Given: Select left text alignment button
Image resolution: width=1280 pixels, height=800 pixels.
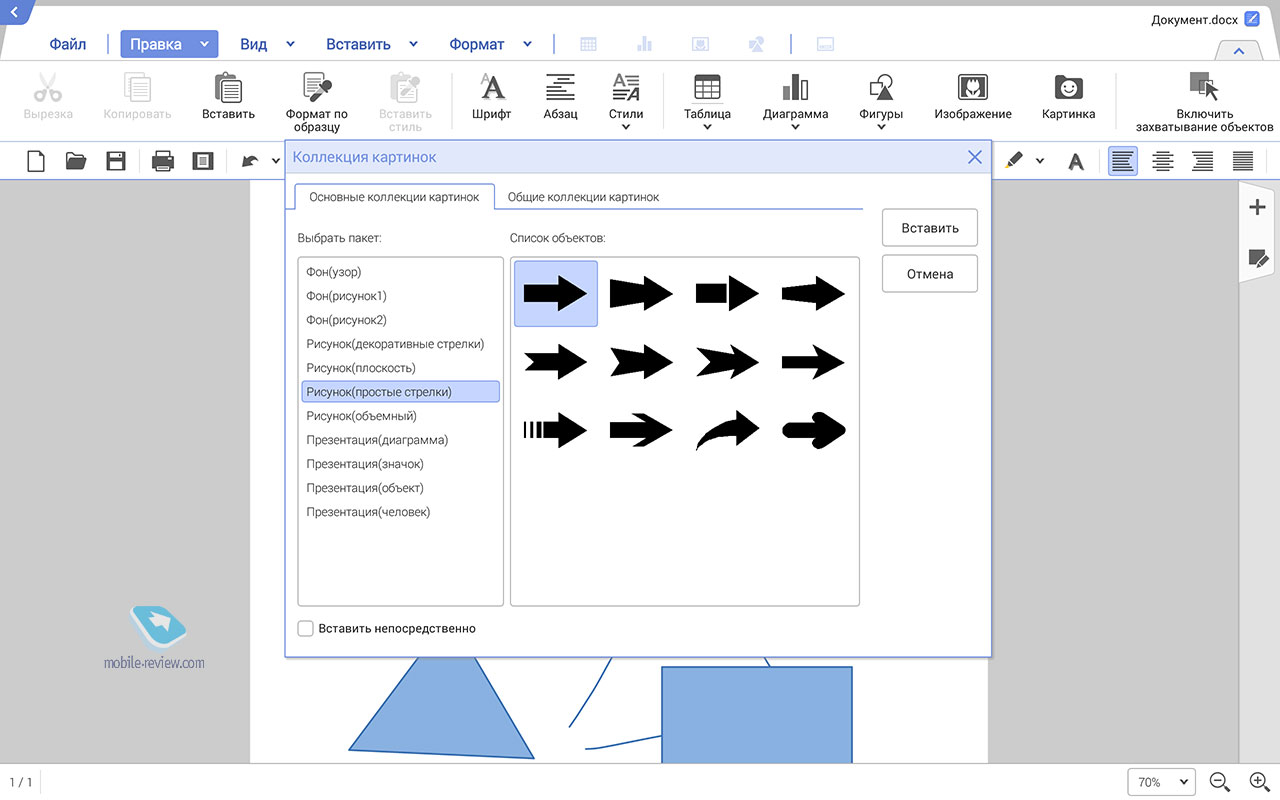Looking at the screenshot, I should coord(1123,160).
